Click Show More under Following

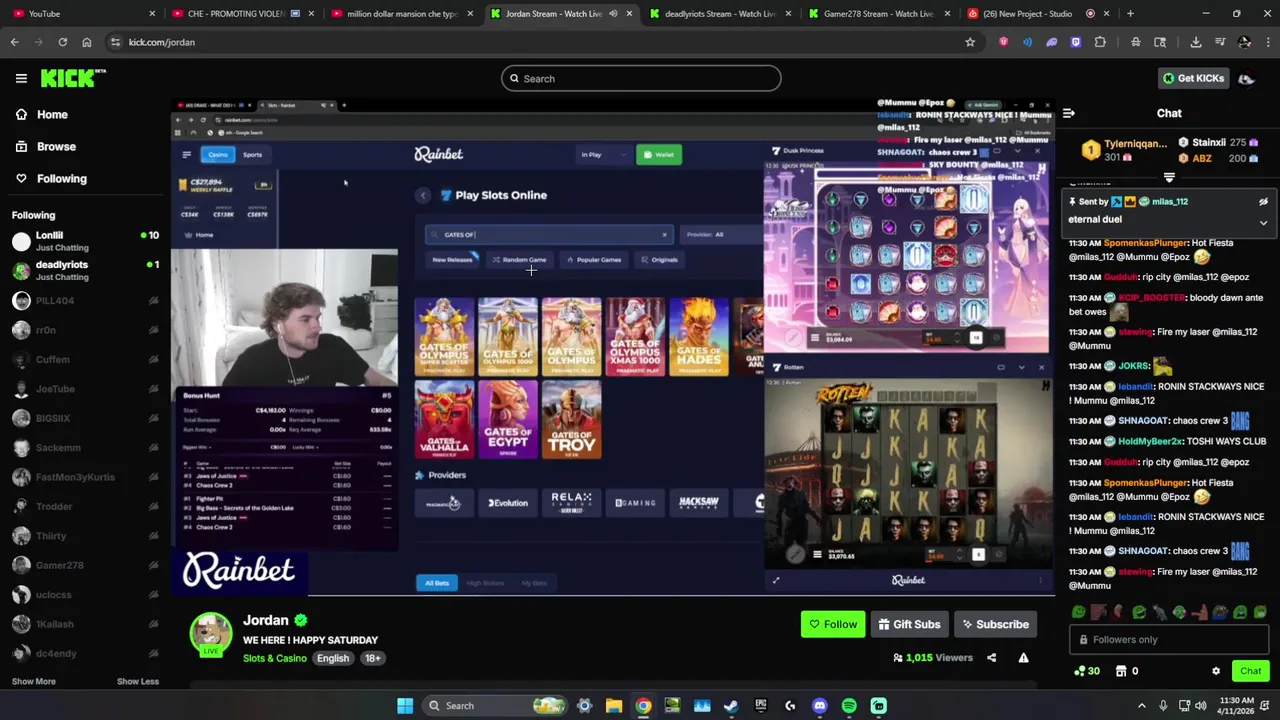click(33, 681)
